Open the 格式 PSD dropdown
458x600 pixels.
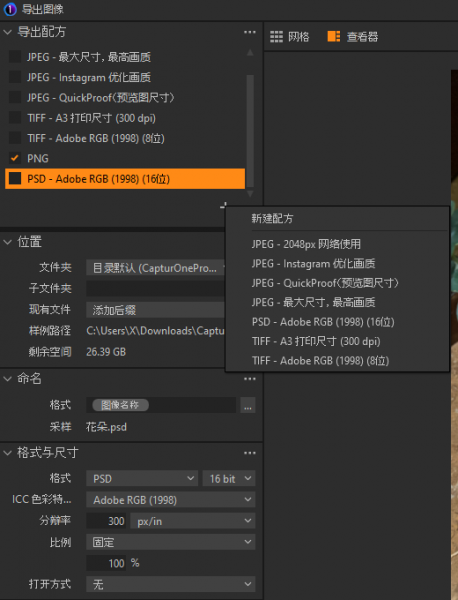pos(142,478)
